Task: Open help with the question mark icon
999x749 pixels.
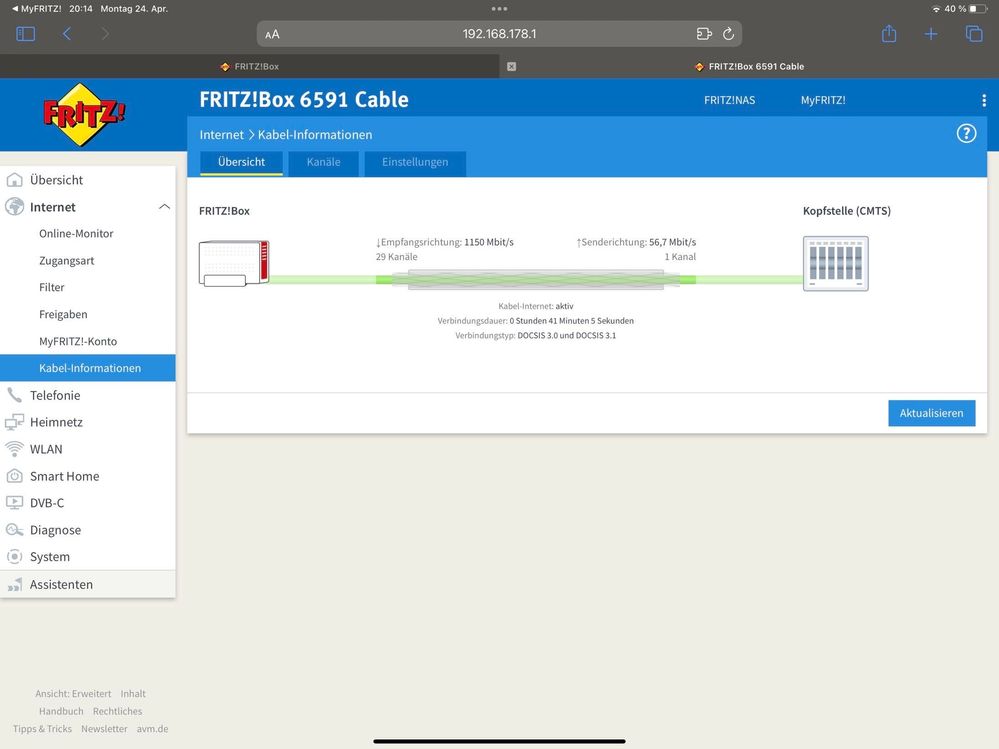Action: point(966,134)
